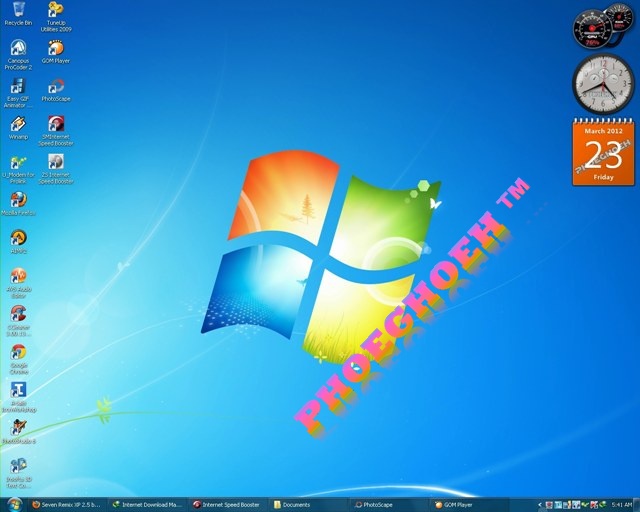The image size is (640, 512).
Task: Launch AIMP2 desktop shortcut
Action: [x=18, y=242]
